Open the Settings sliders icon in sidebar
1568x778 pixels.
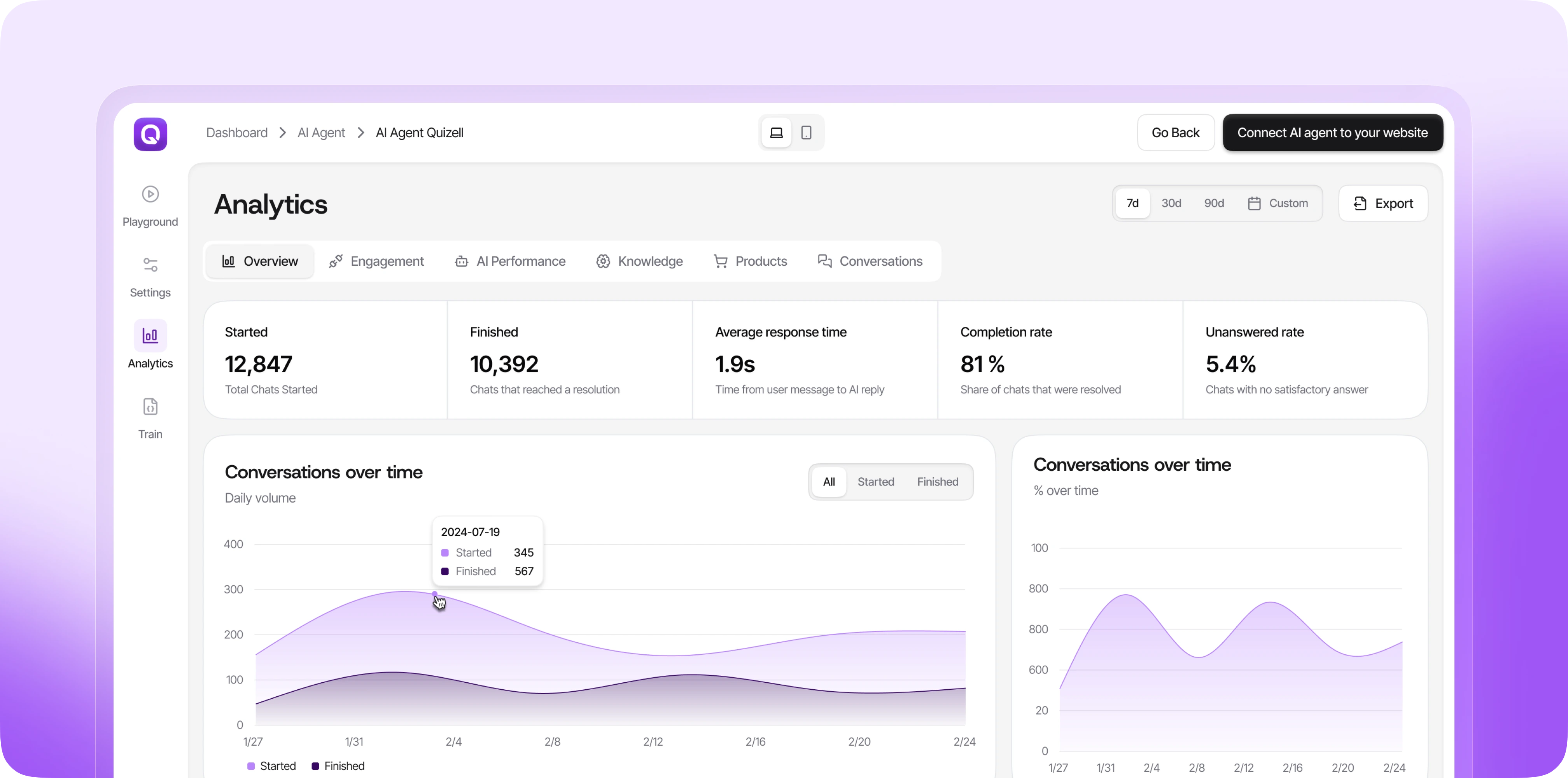(150, 265)
